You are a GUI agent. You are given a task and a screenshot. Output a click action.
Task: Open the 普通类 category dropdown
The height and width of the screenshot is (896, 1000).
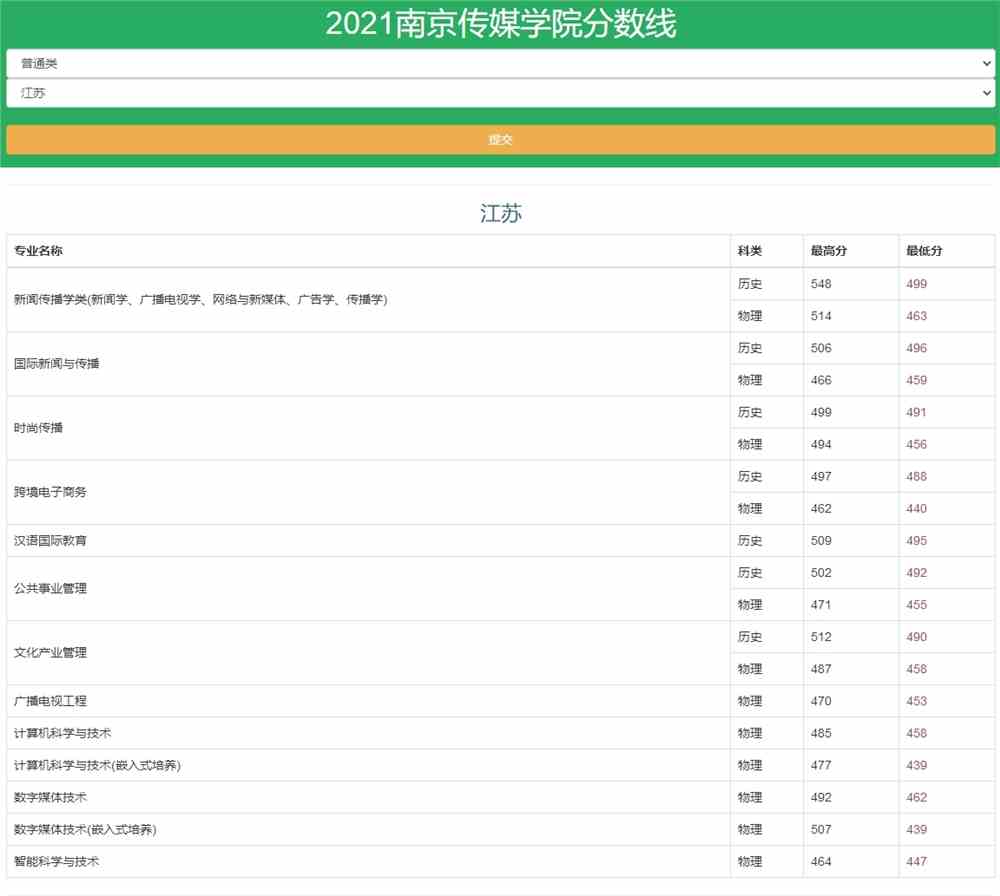coord(501,63)
